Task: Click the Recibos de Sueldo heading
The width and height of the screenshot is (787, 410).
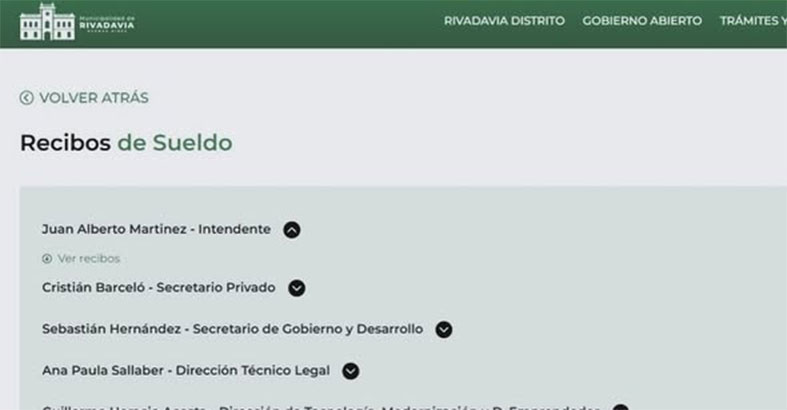Action: pyautogui.click(x=126, y=143)
